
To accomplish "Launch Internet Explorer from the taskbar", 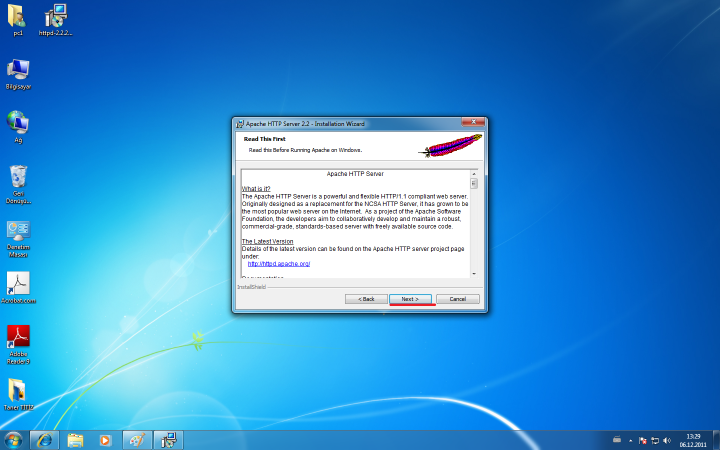I will click(44, 439).
